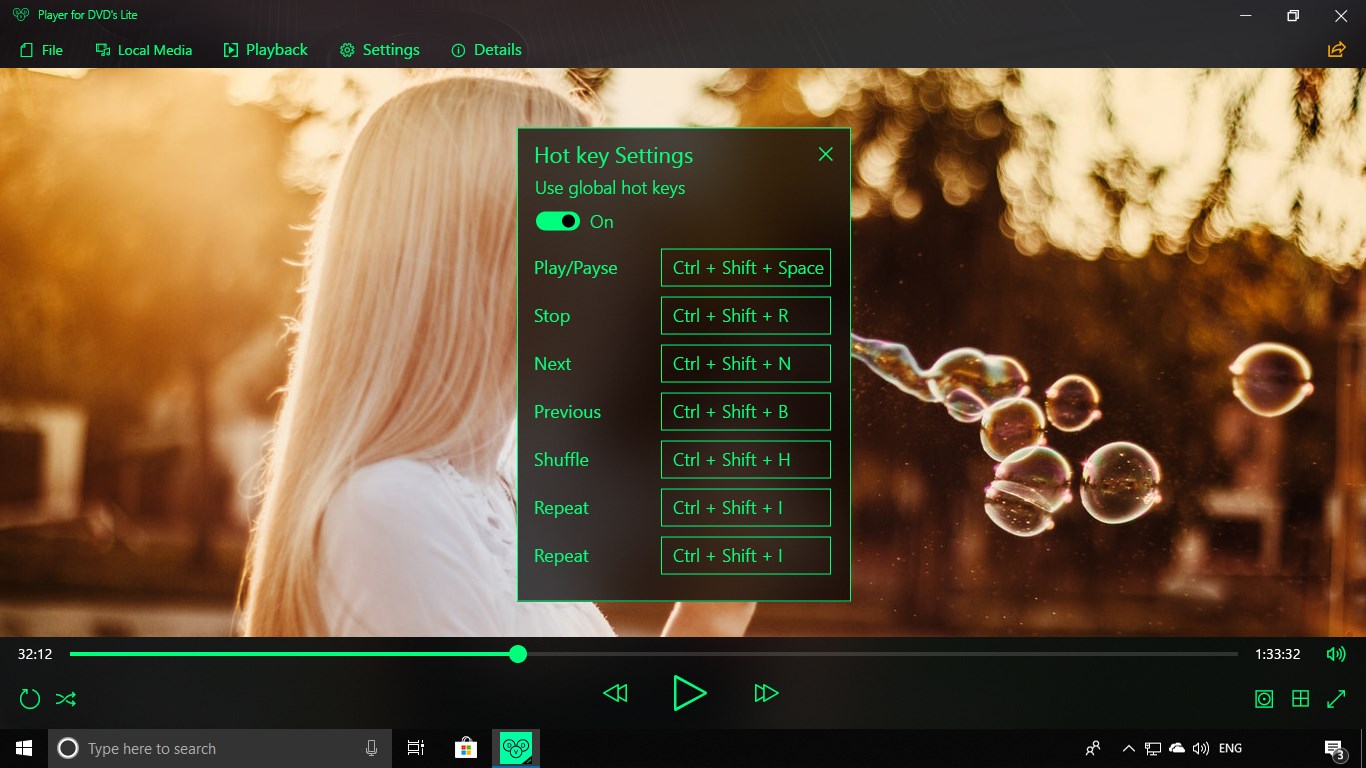
Task: Enter fullscreen with the diagonal arrow icon
Action: point(1337,698)
